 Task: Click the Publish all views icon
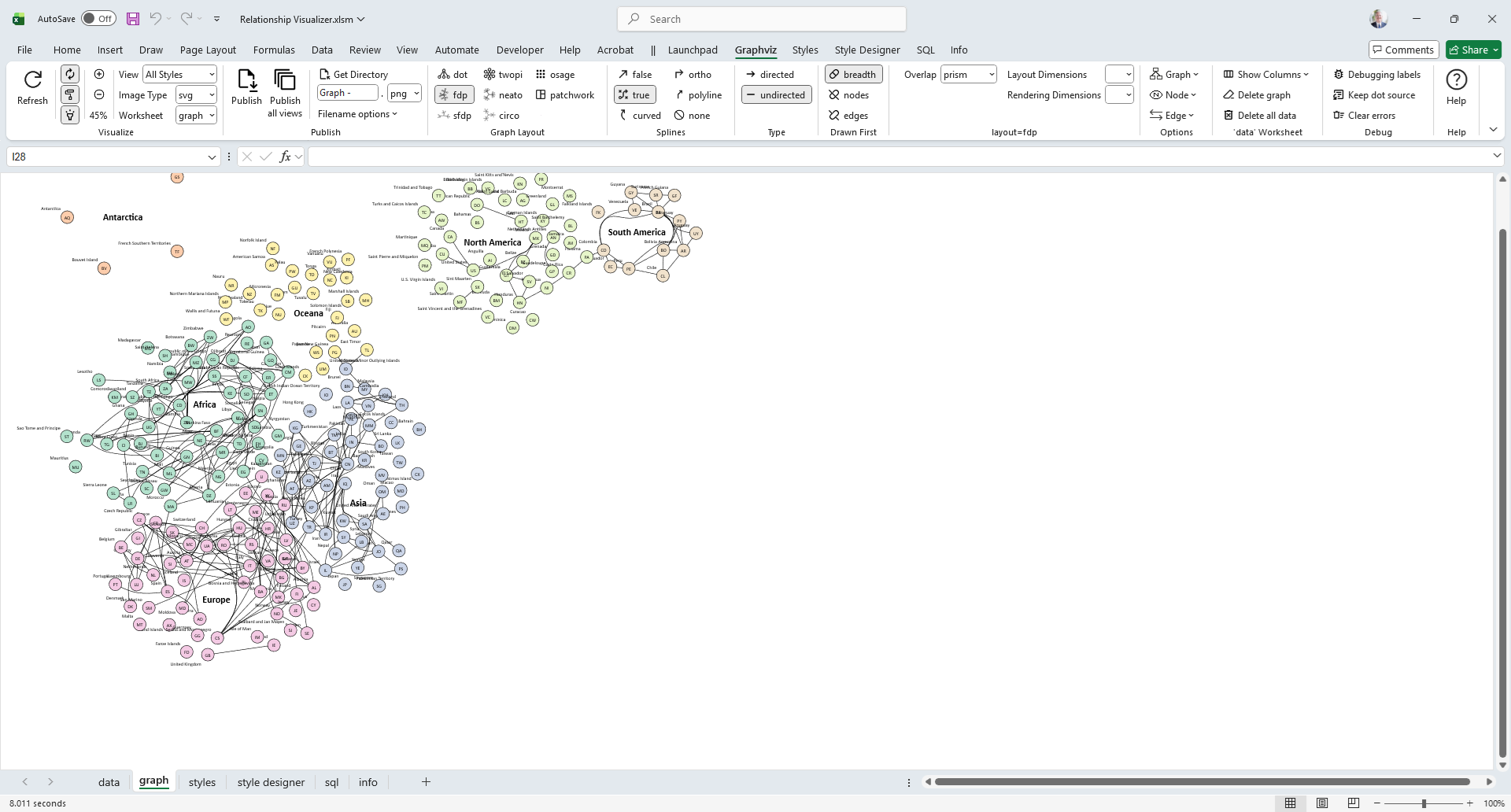click(x=284, y=80)
